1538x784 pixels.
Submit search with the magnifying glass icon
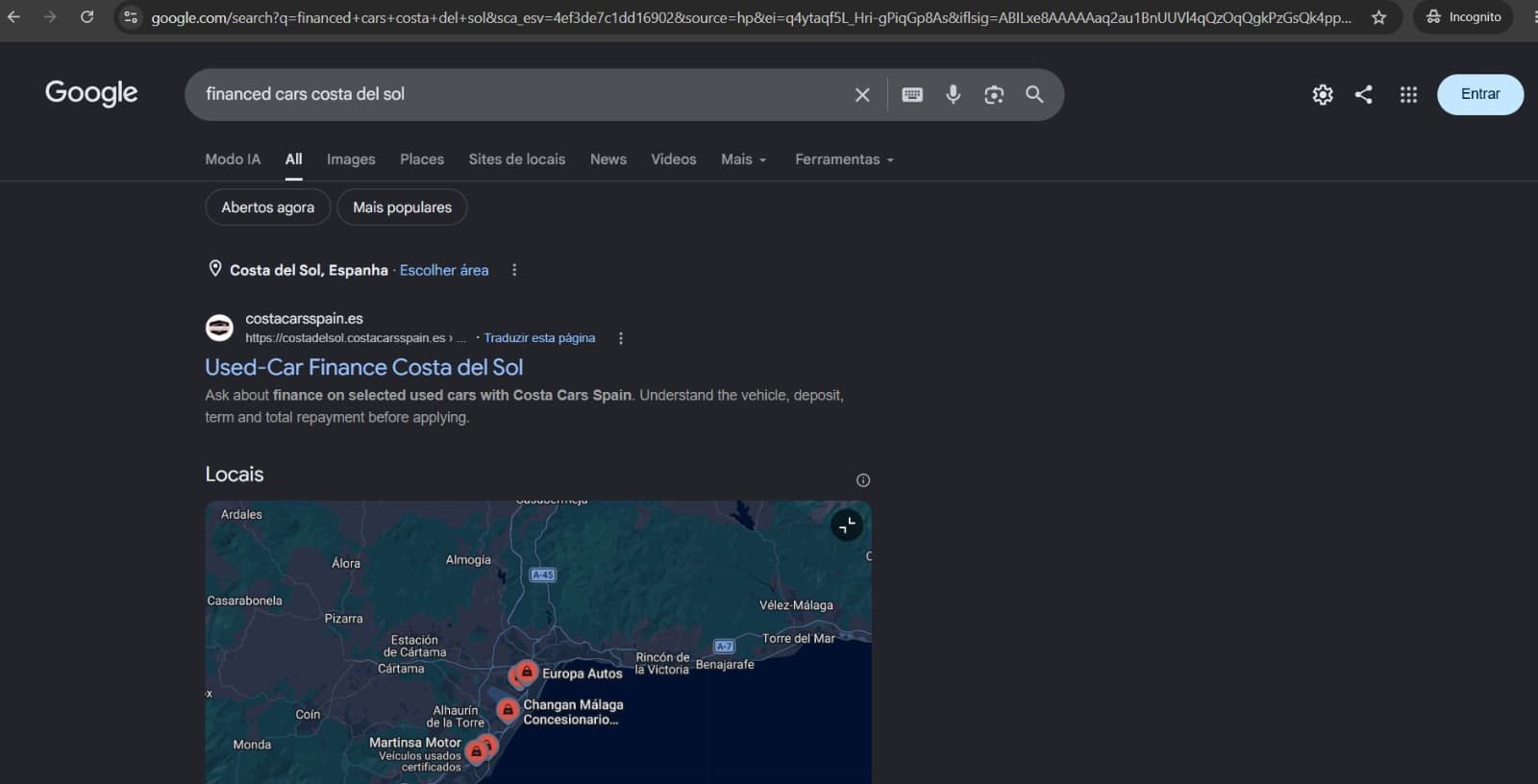[1034, 94]
